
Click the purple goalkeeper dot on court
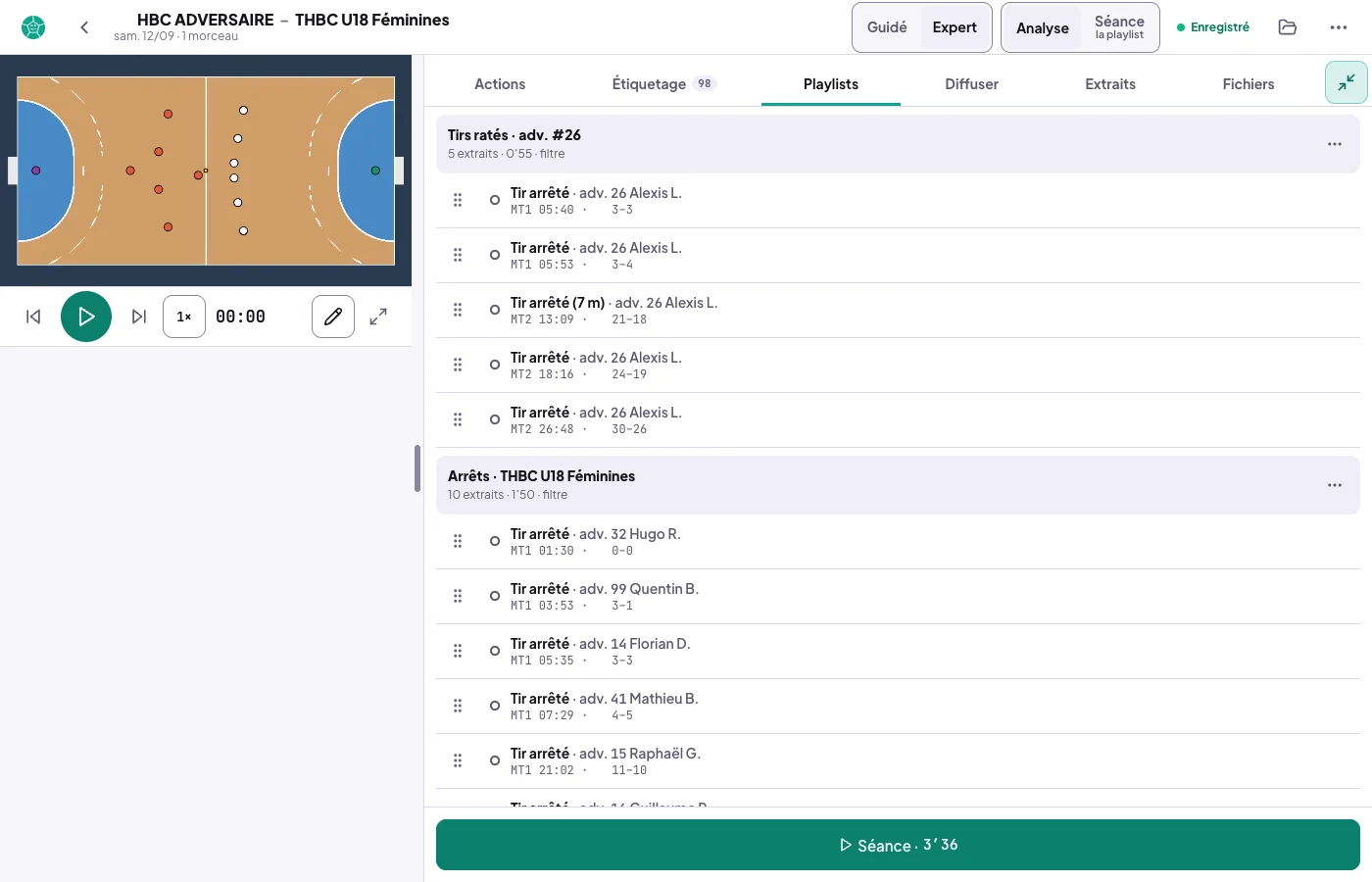point(36,171)
